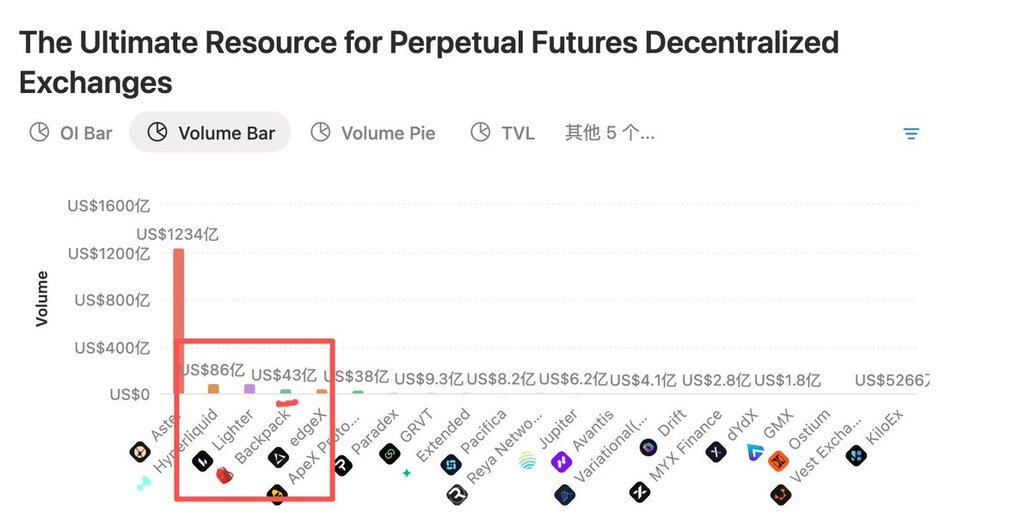Click the orange Ostium logo icon
1032x531 pixels.
778,462
